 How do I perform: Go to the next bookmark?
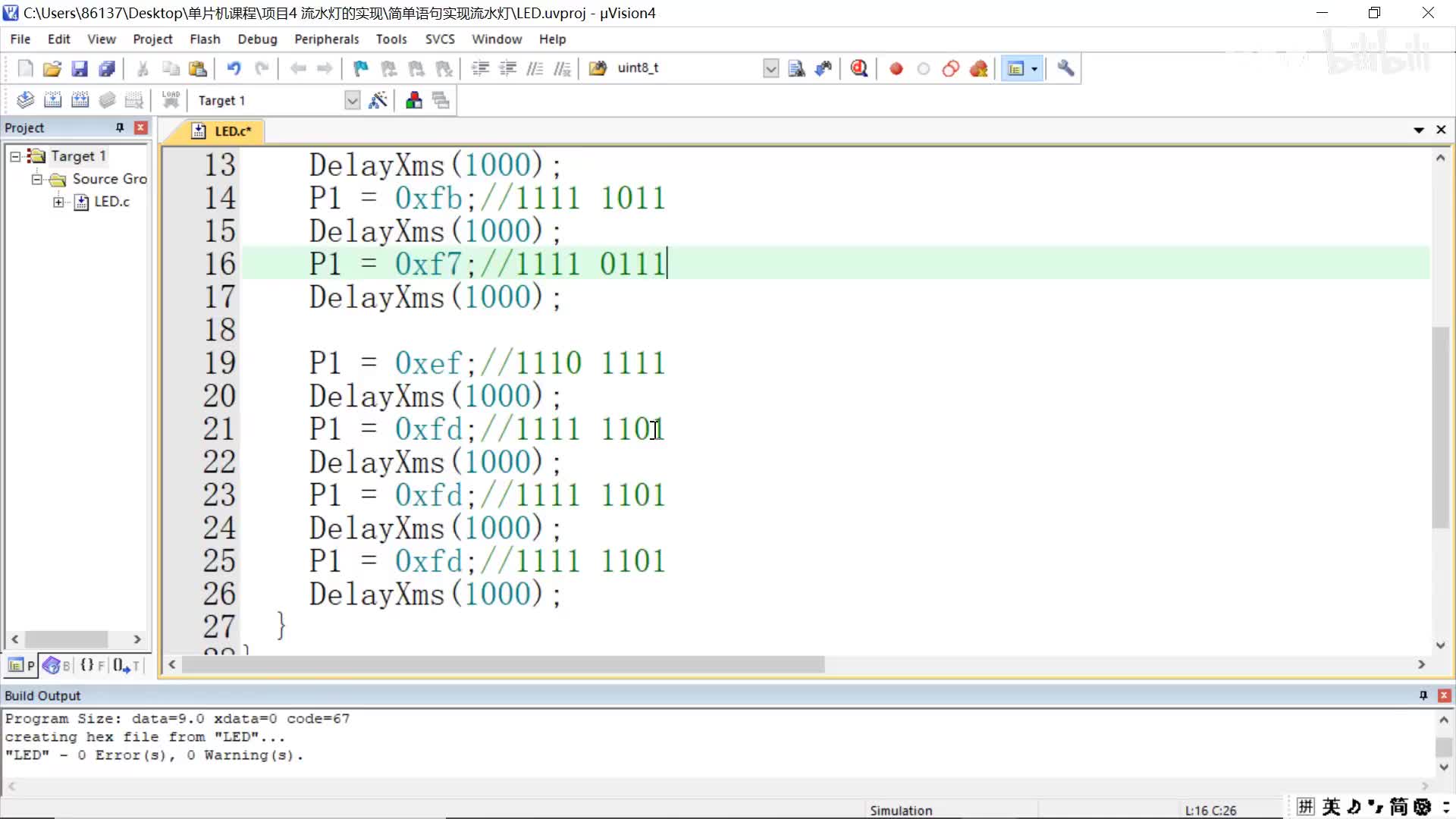pos(416,69)
